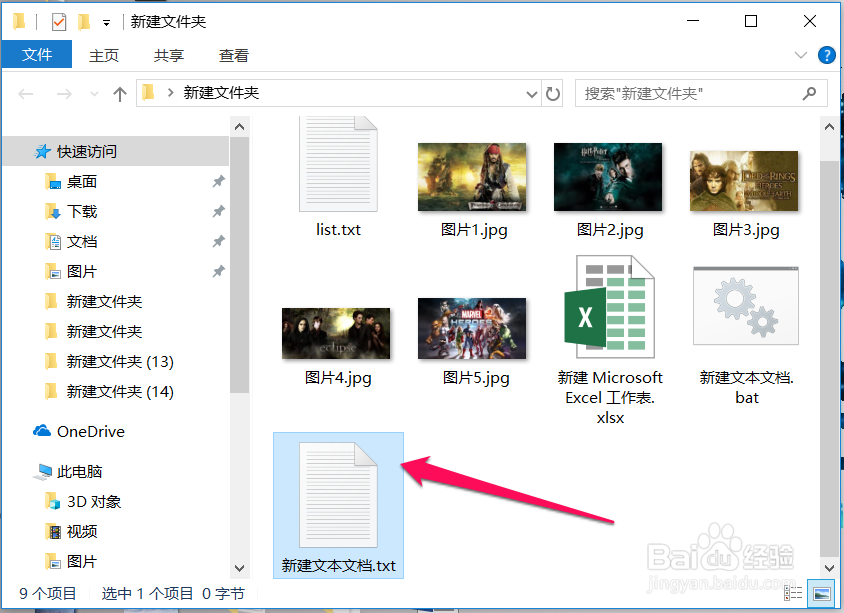Expand the ribbon with the chevron arrow

point(800,55)
